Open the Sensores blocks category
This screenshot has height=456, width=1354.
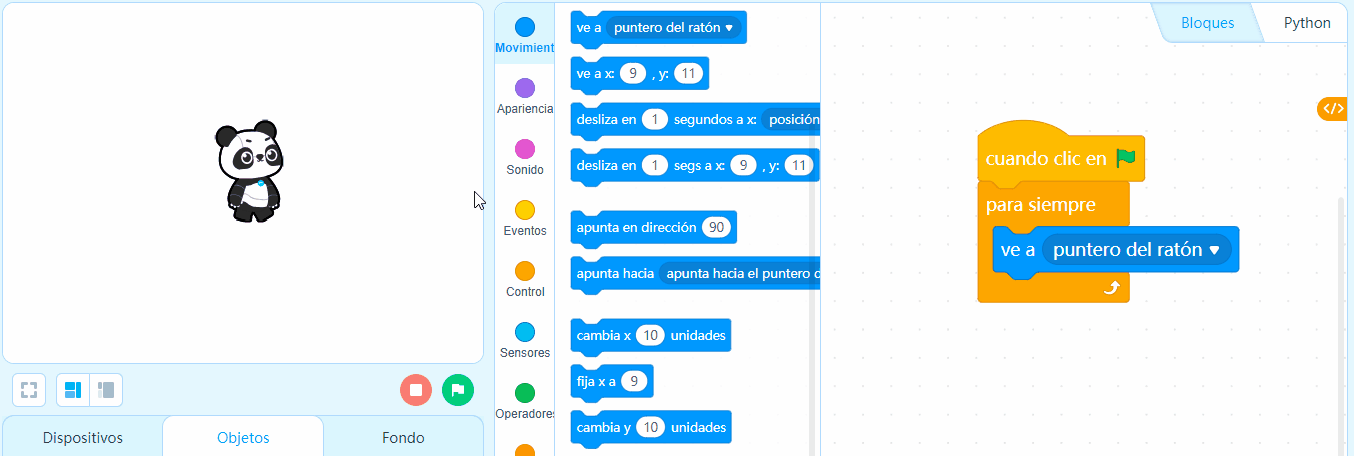coord(524,341)
